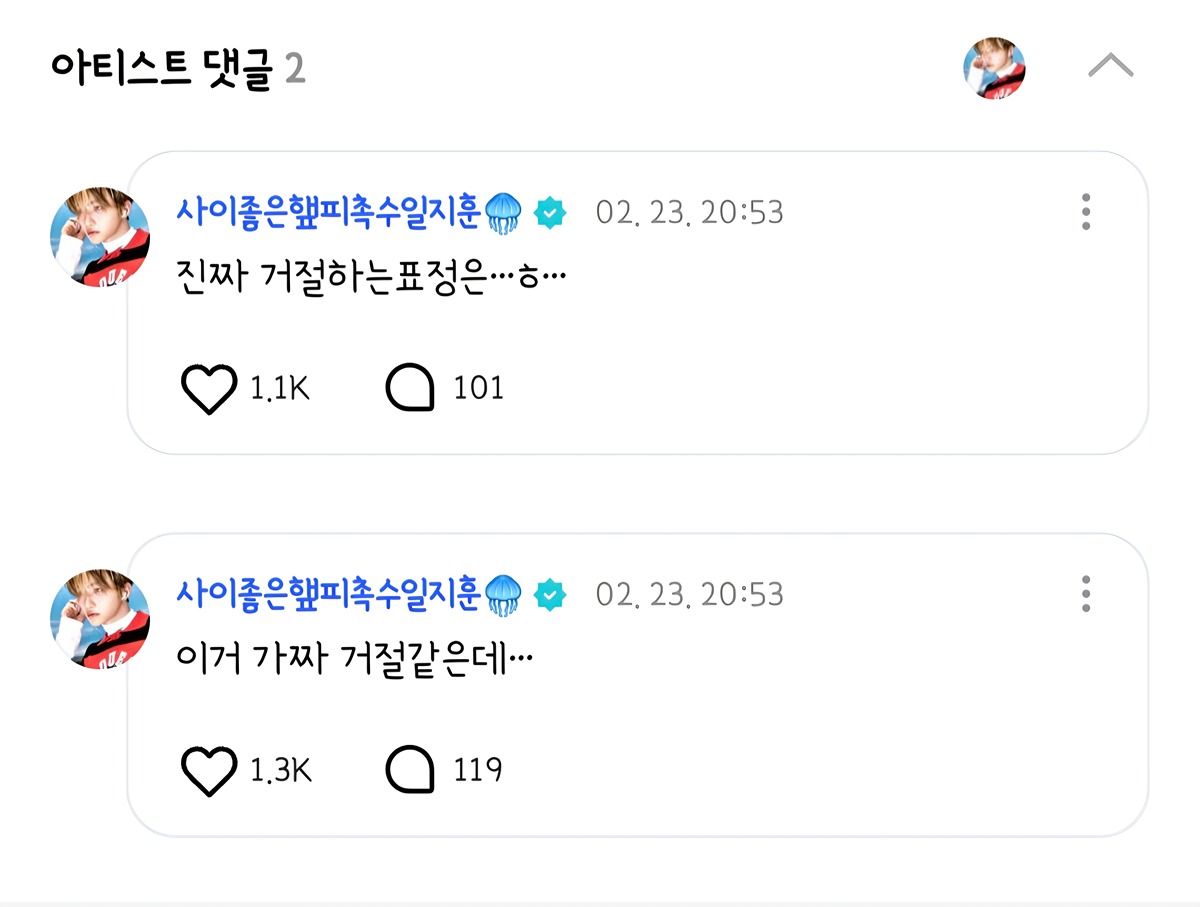Open three-dot menu on first comment
The height and width of the screenshot is (907, 1200).
click(x=1086, y=212)
